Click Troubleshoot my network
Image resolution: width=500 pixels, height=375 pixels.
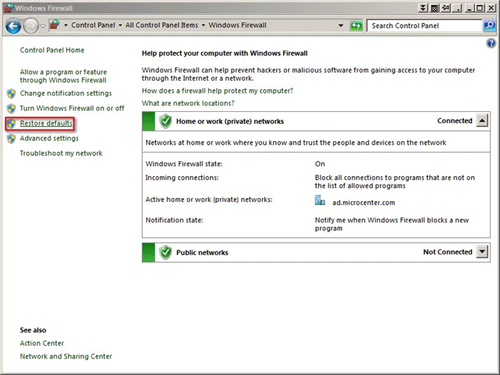click(61, 153)
